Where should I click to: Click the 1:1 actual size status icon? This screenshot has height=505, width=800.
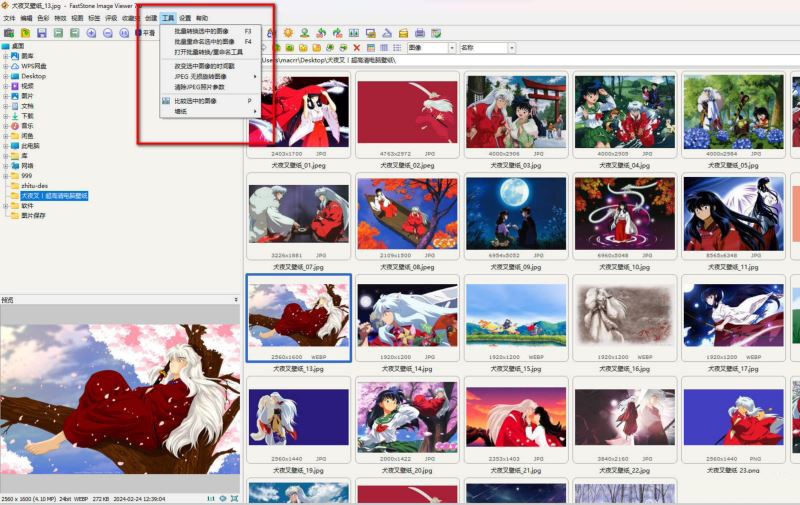coord(211,498)
